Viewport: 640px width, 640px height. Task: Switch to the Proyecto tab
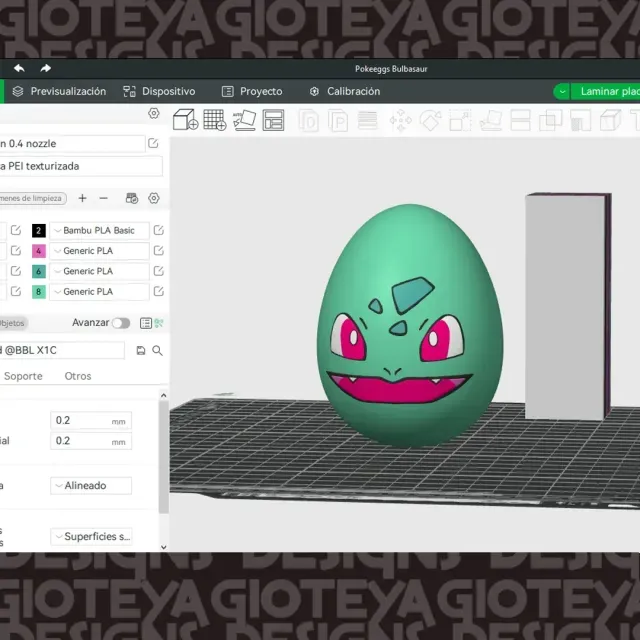point(252,91)
